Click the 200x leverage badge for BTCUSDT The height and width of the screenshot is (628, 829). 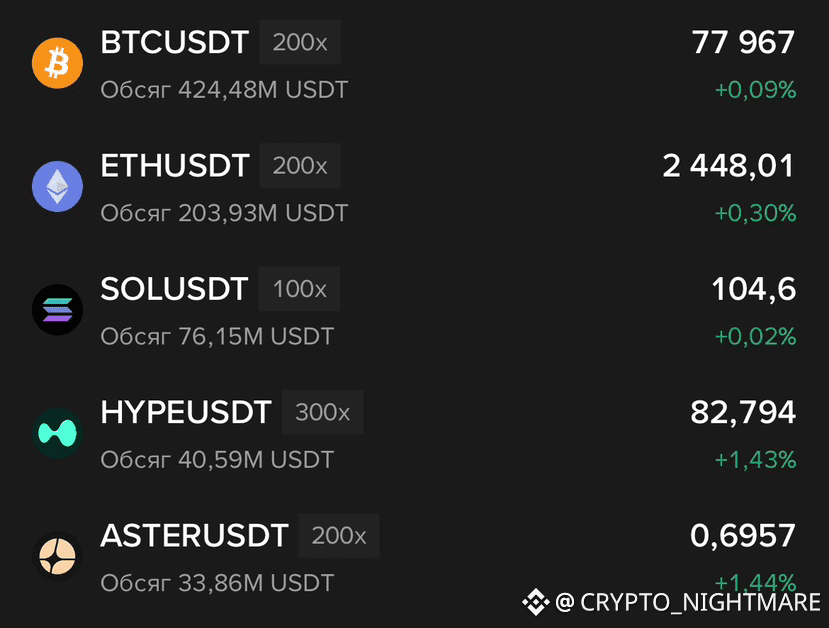point(300,42)
